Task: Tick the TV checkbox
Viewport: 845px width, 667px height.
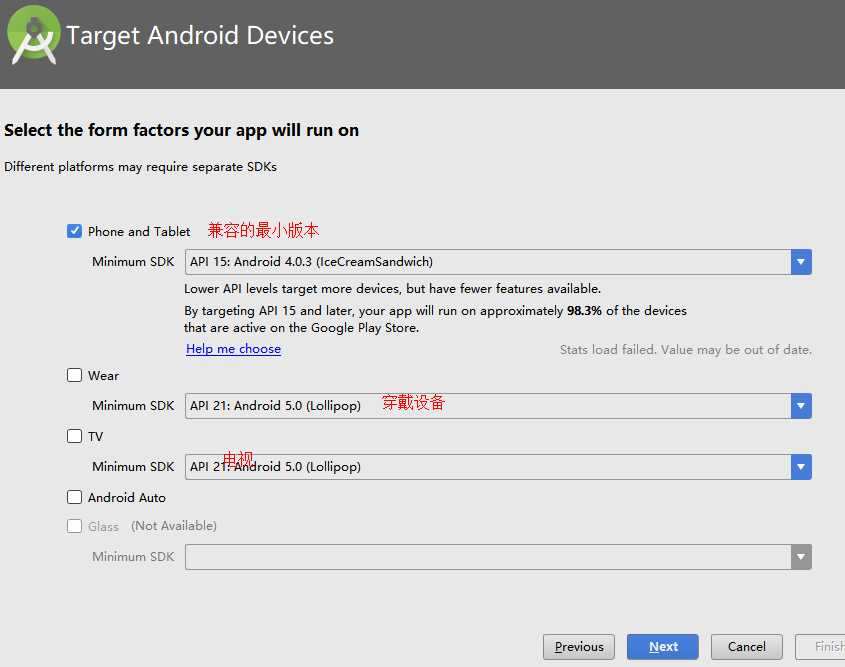Action: 74,436
